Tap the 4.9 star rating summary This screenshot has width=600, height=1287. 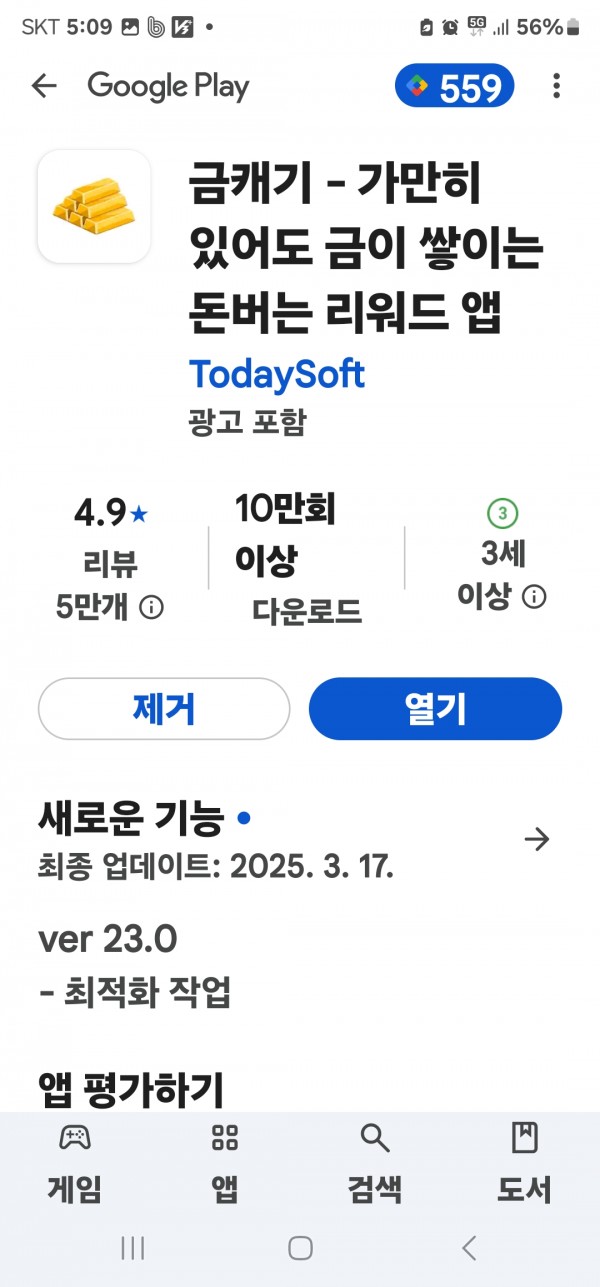(110, 514)
